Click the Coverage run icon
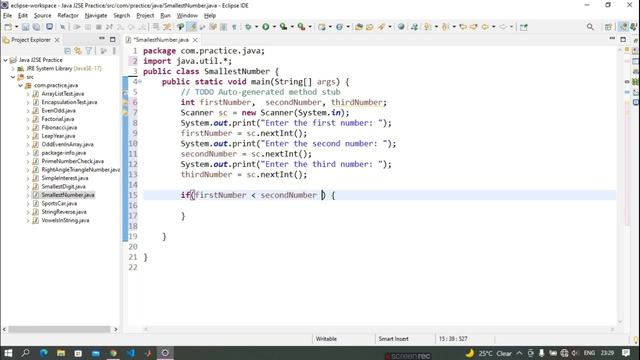Image resolution: width=640 pixels, height=360 pixels. 283,27
